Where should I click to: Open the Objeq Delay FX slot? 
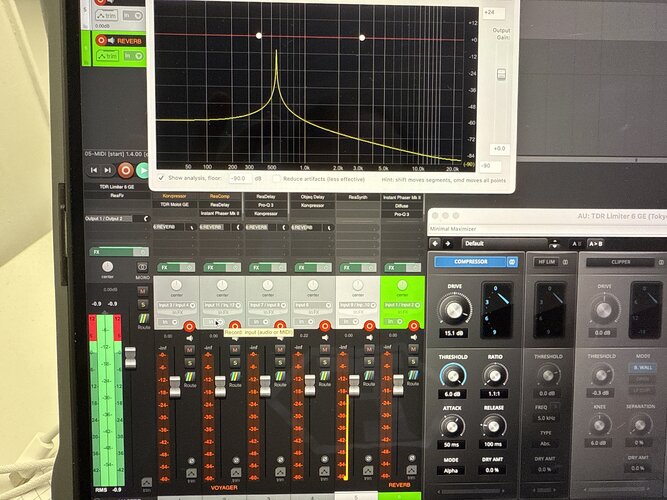(x=312, y=197)
